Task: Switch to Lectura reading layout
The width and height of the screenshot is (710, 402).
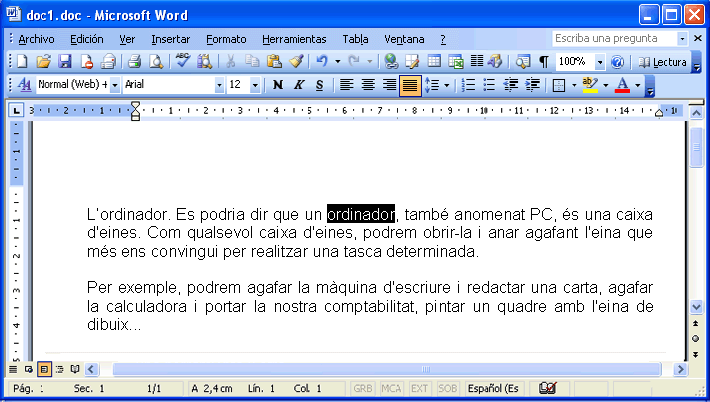Action: [x=662, y=62]
